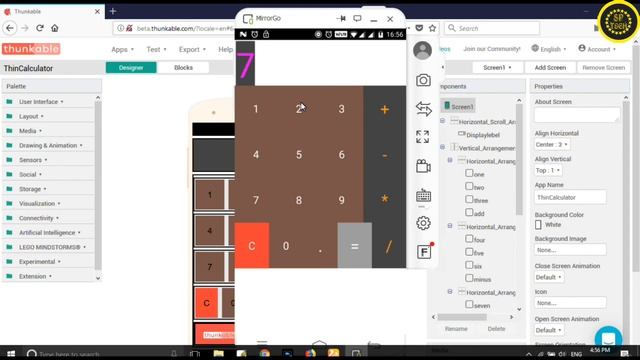
Task: Tap the plus operator on phone calculator
Action: pyautogui.click(x=384, y=109)
